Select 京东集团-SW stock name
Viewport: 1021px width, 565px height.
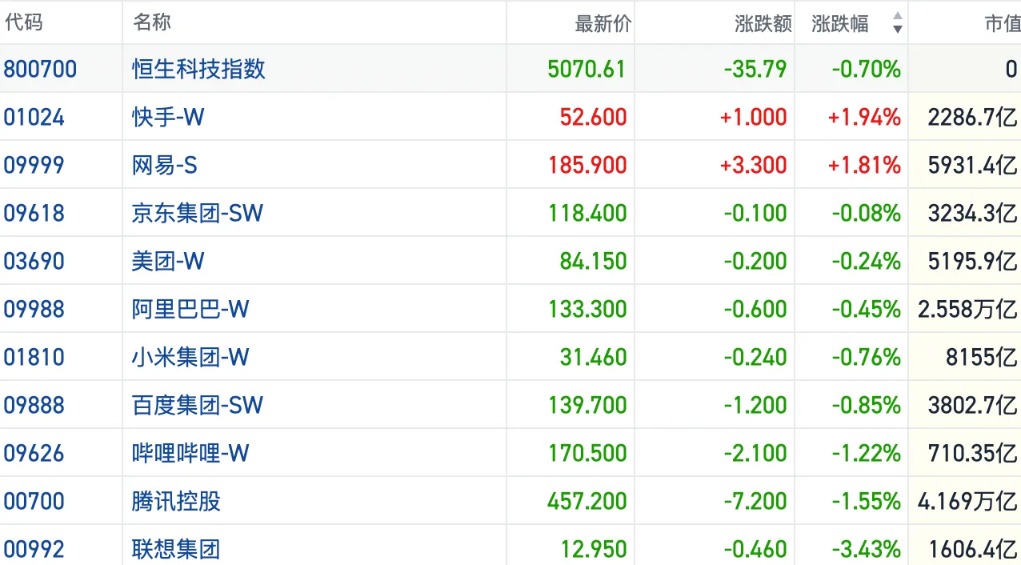tap(197, 214)
